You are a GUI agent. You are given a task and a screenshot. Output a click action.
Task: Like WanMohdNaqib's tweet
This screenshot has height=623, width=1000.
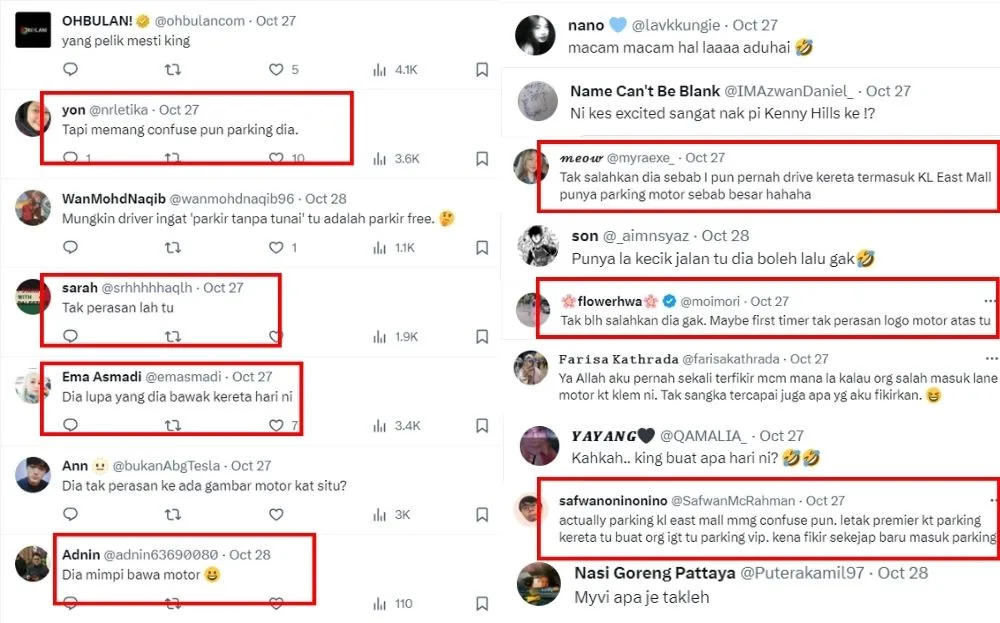point(277,247)
